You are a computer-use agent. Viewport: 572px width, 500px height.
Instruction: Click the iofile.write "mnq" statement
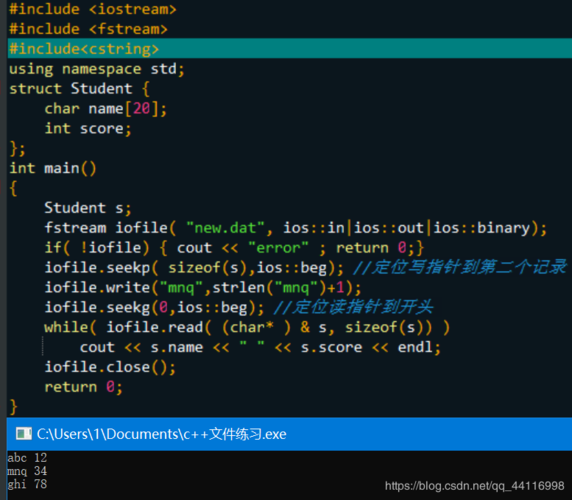tap(202, 287)
